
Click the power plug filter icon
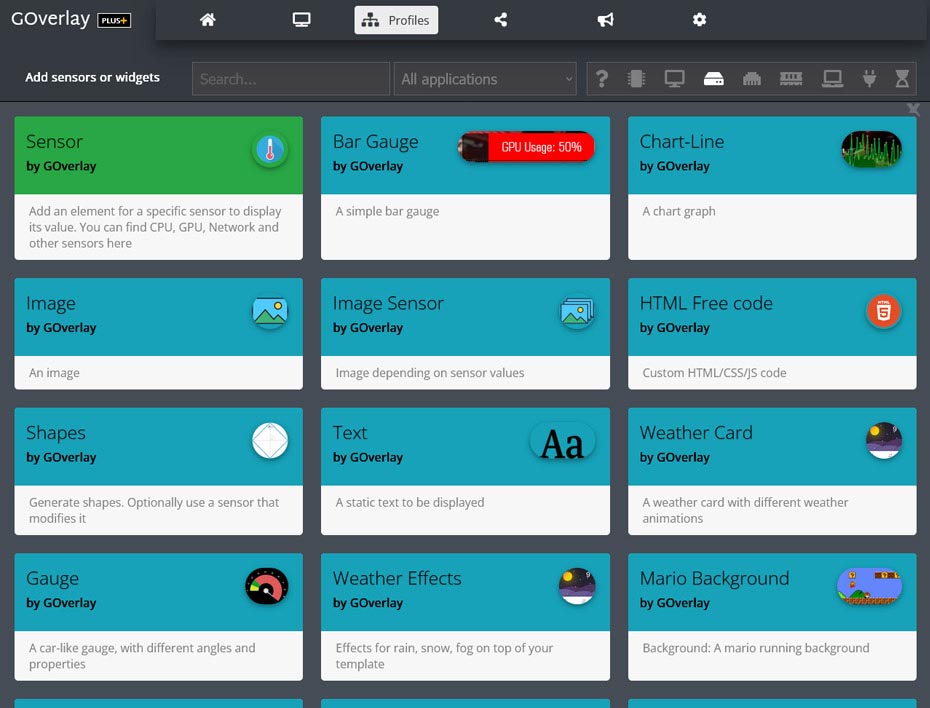[869, 79]
